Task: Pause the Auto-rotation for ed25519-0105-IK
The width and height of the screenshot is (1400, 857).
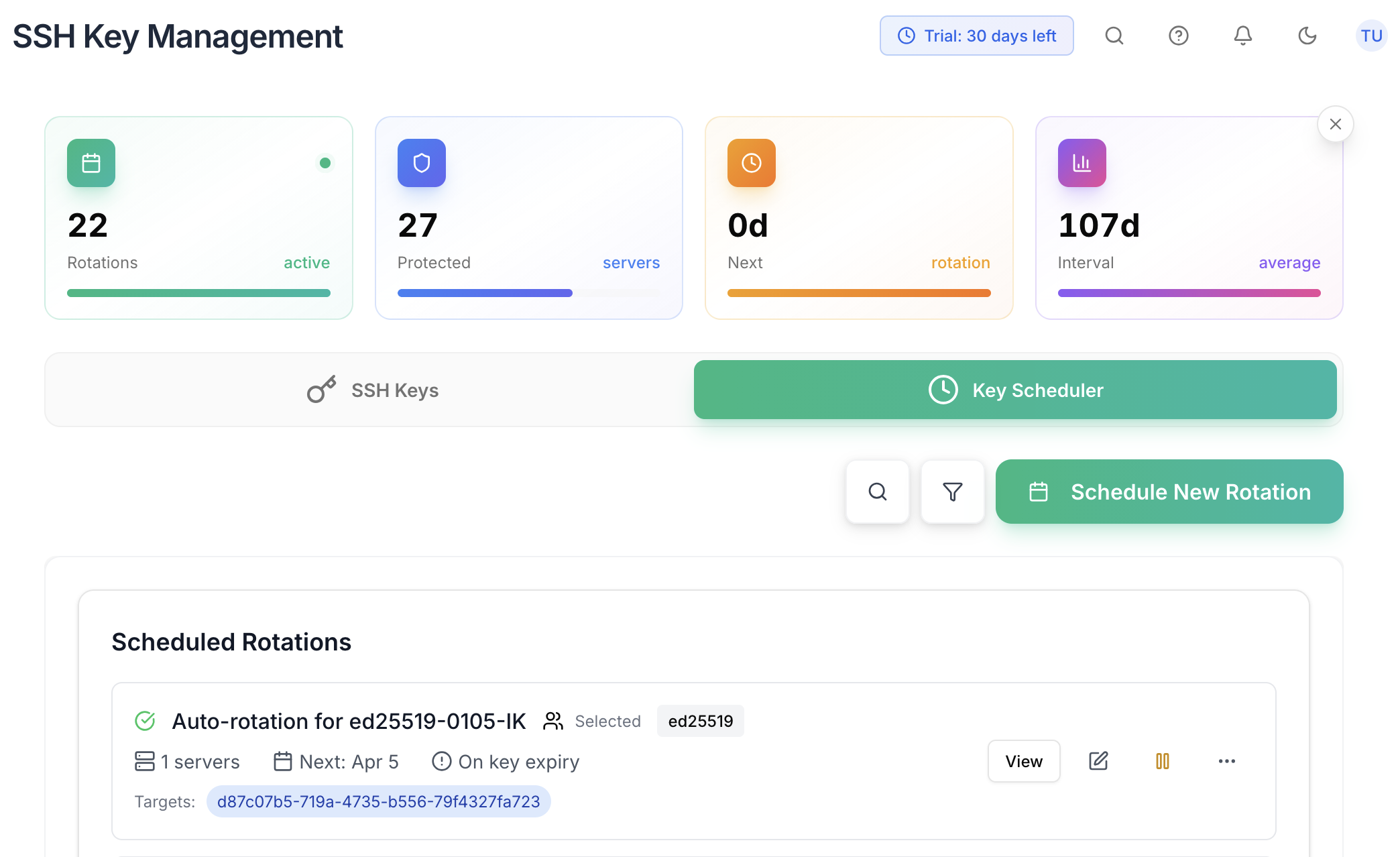Action: tap(1162, 761)
